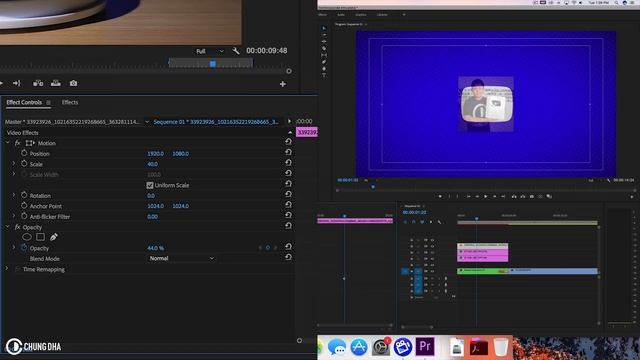Expand the Scale parameter
This screenshot has width=640, height=360.
(14, 164)
